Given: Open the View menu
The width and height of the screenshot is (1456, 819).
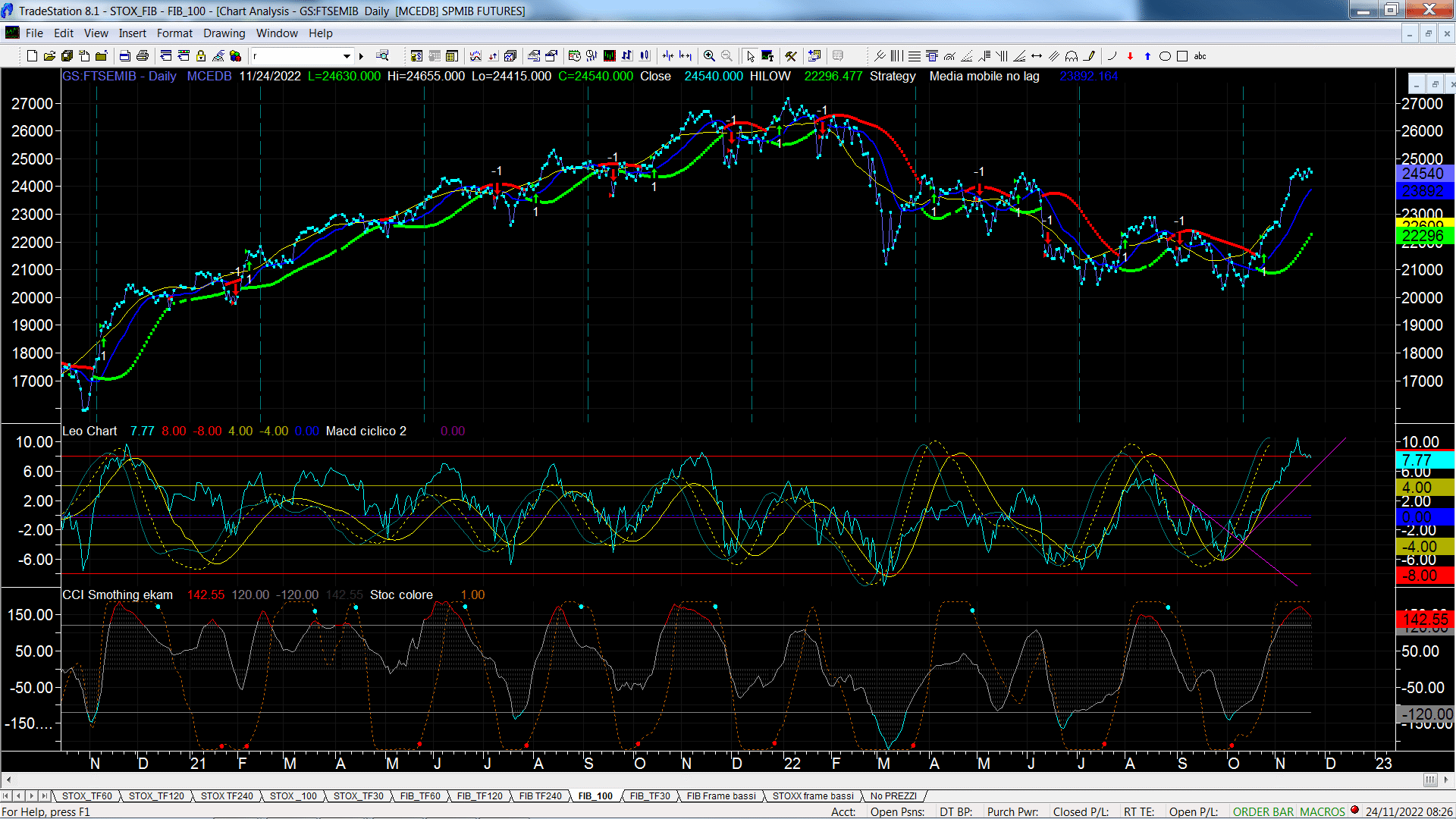Looking at the screenshot, I should point(96,33).
